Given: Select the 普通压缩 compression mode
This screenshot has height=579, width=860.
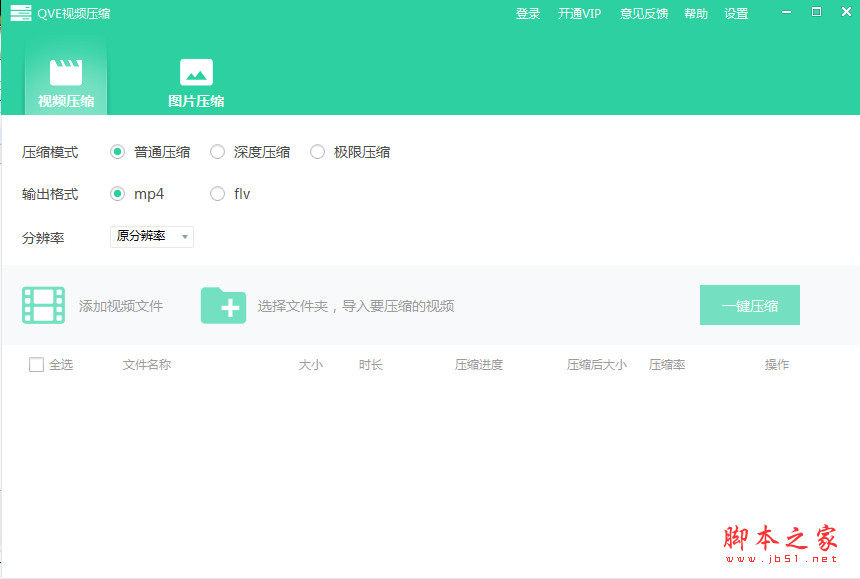Looking at the screenshot, I should (117, 152).
